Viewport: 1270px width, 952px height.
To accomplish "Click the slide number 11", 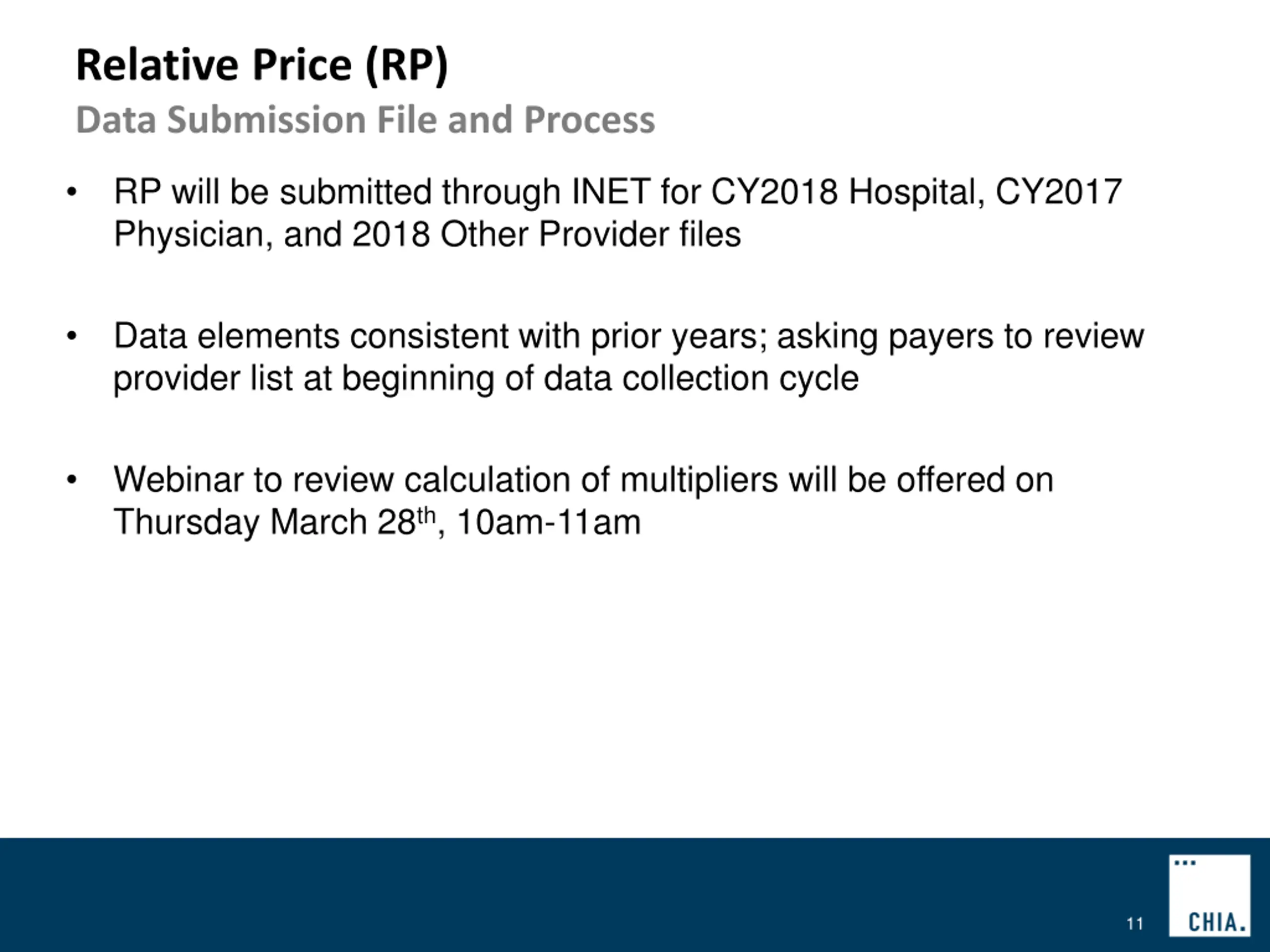I will pos(1135,924).
